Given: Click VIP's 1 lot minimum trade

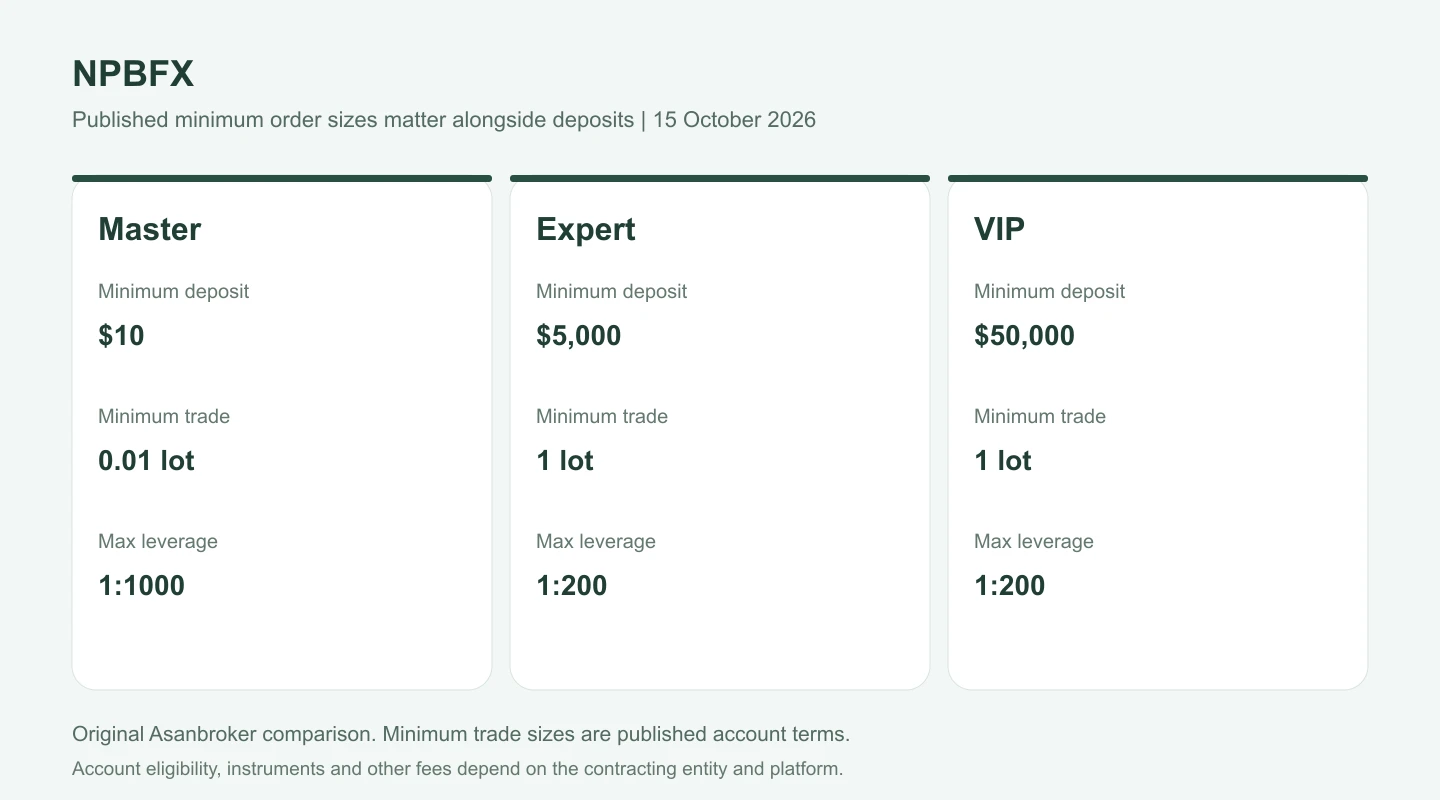Looking at the screenshot, I should point(1003,460).
